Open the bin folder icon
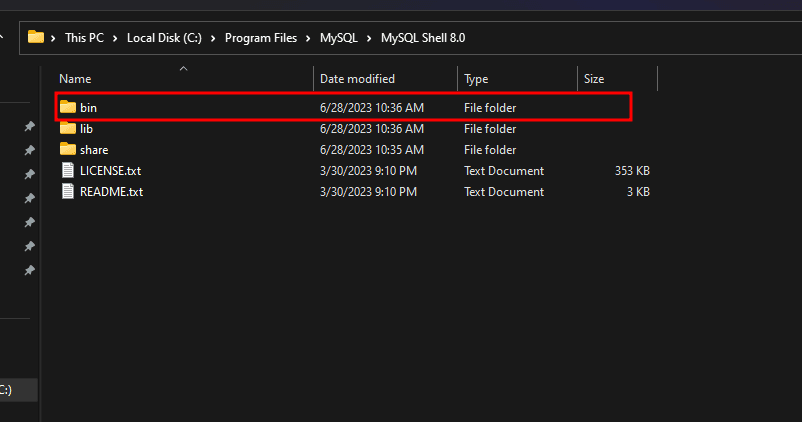Image resolution: width=802 pixels, height=422 pixels. (68, 107)
